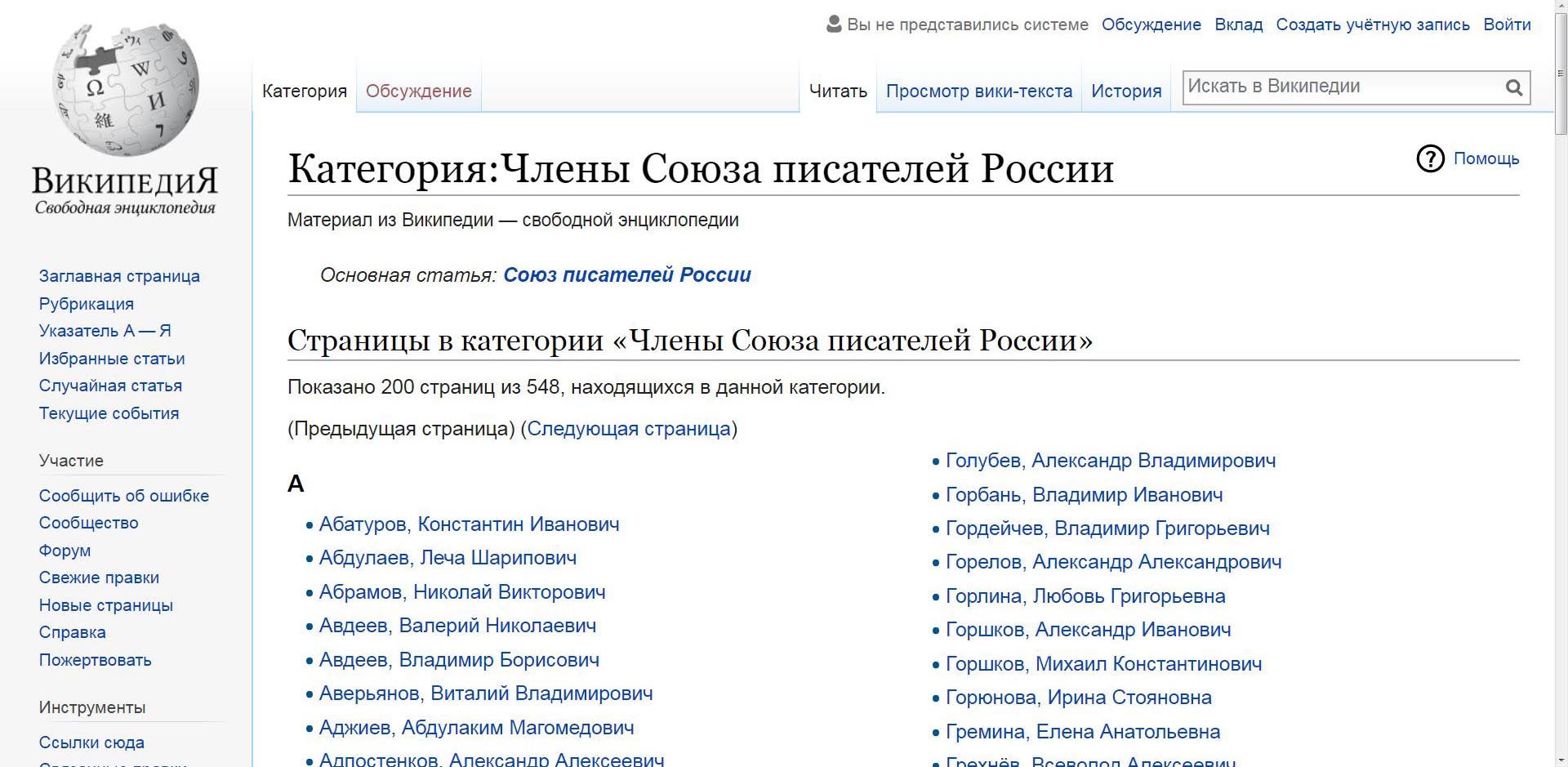The width and height of the screenshot is (1568, 767).
Task: Open the Сообщество link
Action: pos(88,523)
